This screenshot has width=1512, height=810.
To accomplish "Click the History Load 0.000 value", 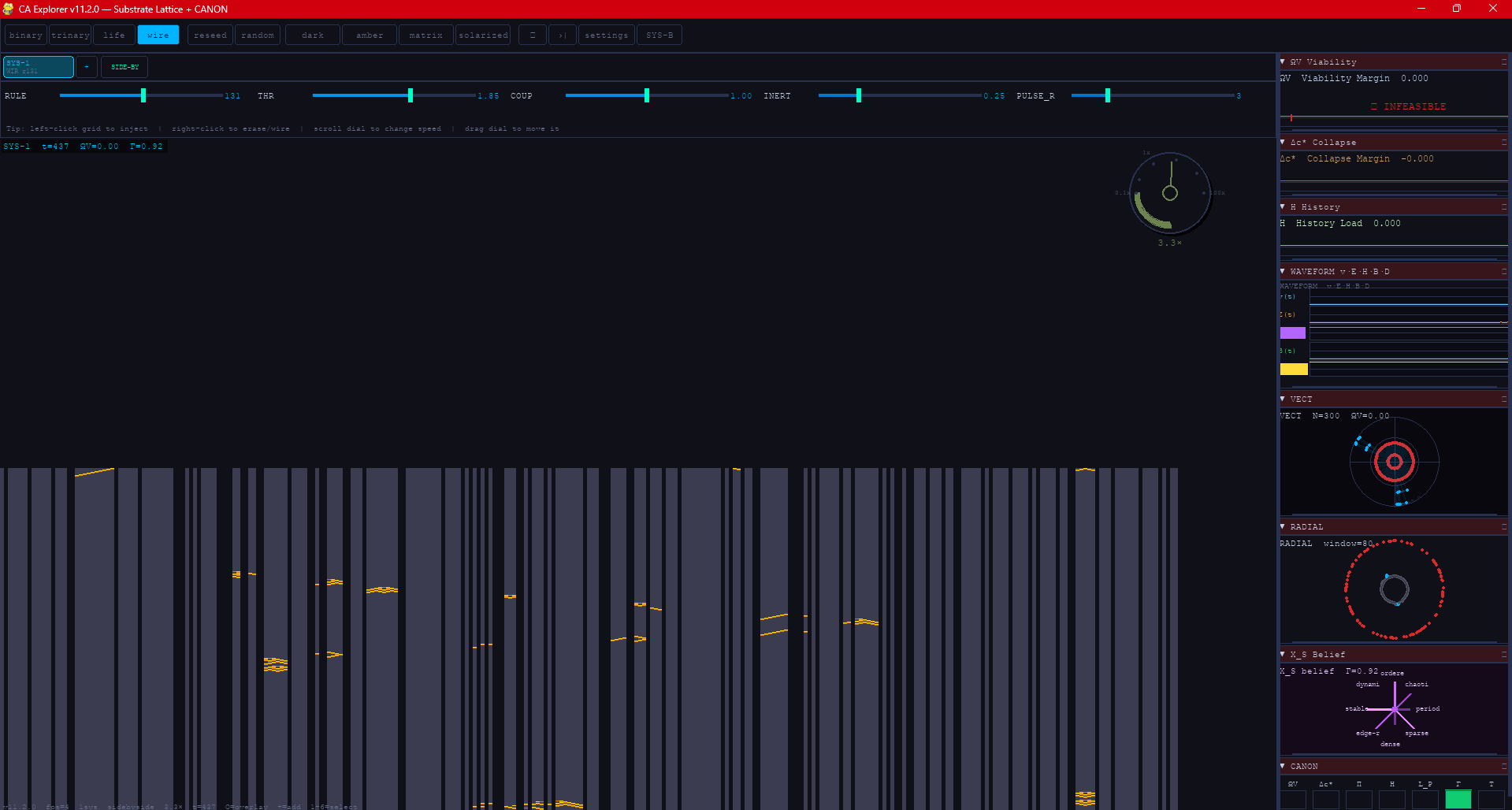I will tap(1387, 223).
